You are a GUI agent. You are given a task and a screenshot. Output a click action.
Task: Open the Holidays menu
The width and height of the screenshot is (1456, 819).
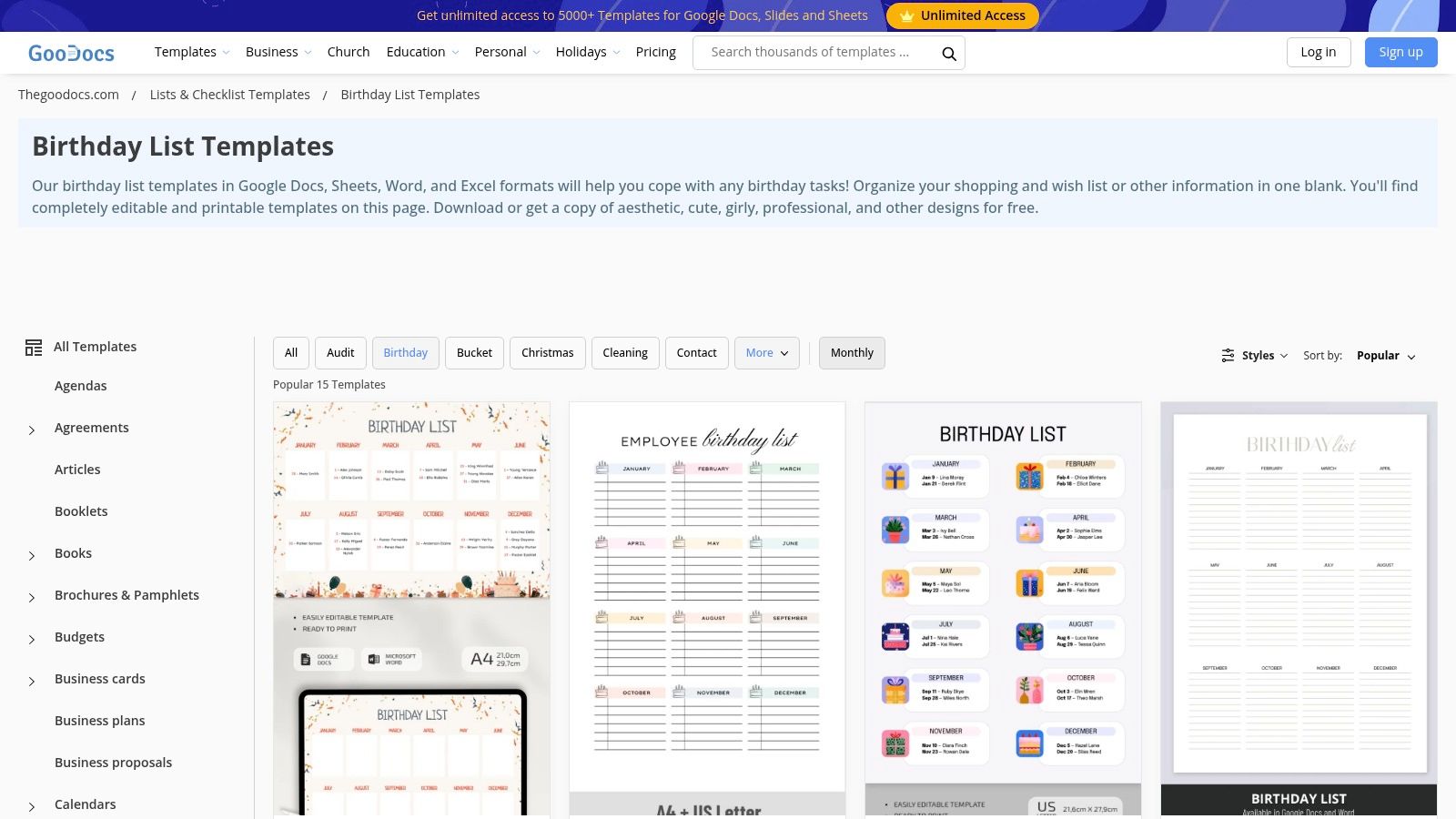tap(587, 52)
